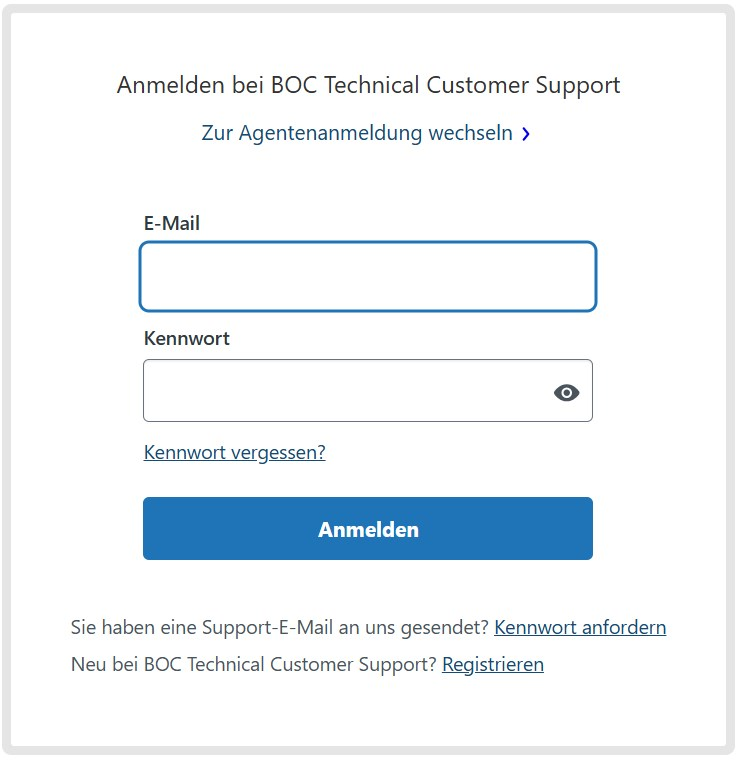The width and height of the screenshot is (743, 765).
Task: Request a password via Kennwort anfordern
Action: (x=580, y=627)
